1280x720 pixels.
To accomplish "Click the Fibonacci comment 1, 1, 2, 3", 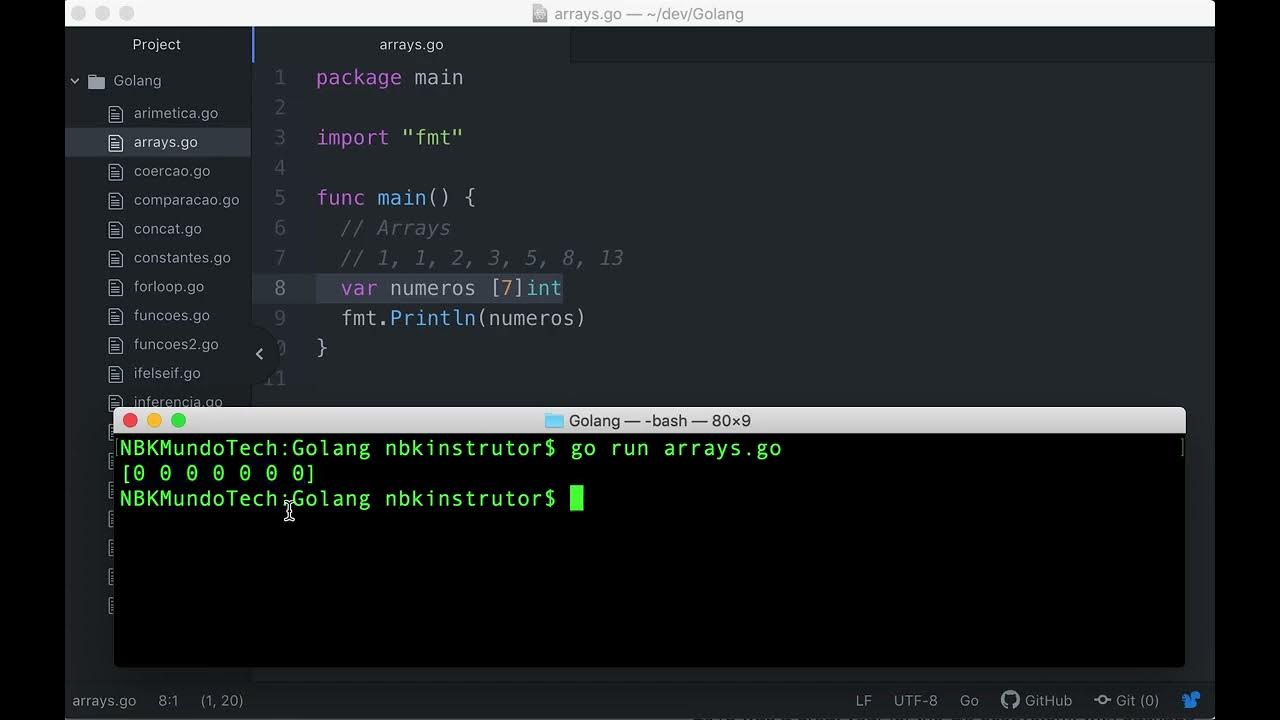I will click(x=482, y=258).
